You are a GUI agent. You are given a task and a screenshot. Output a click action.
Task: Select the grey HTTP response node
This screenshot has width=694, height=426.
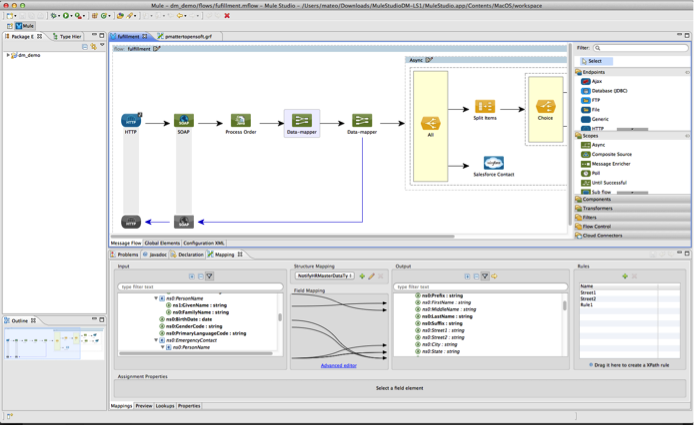(131, 222)
